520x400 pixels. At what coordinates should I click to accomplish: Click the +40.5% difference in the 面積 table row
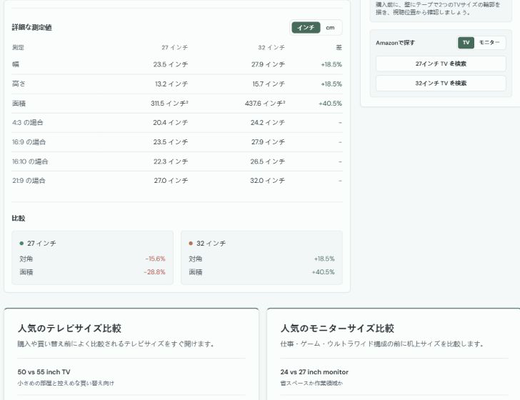coord(330,104)
